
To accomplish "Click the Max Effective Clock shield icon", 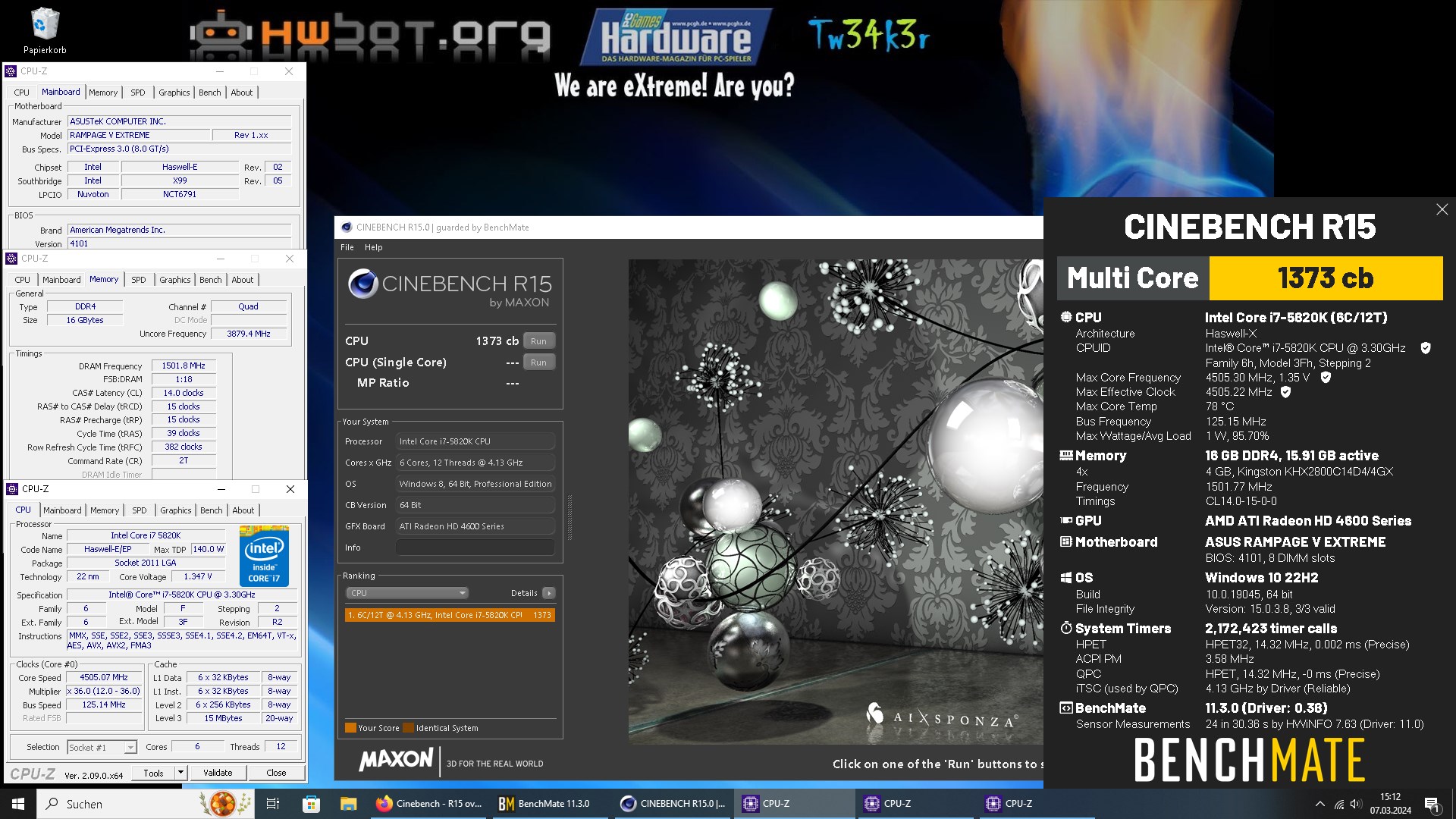I will (1285, 392).
